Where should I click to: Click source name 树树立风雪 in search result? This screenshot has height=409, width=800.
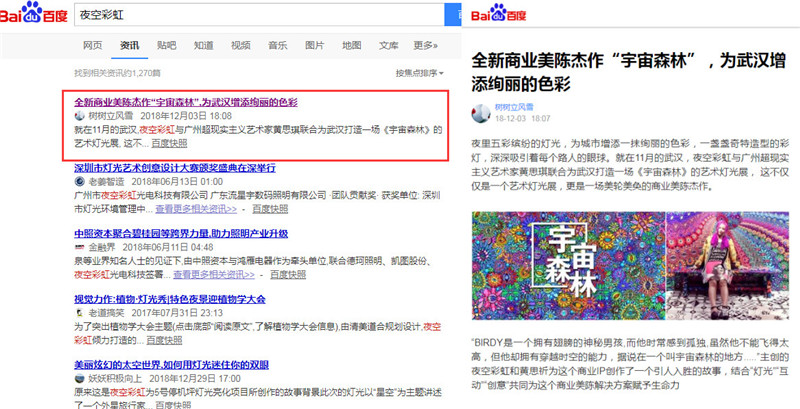coord(111,116)
